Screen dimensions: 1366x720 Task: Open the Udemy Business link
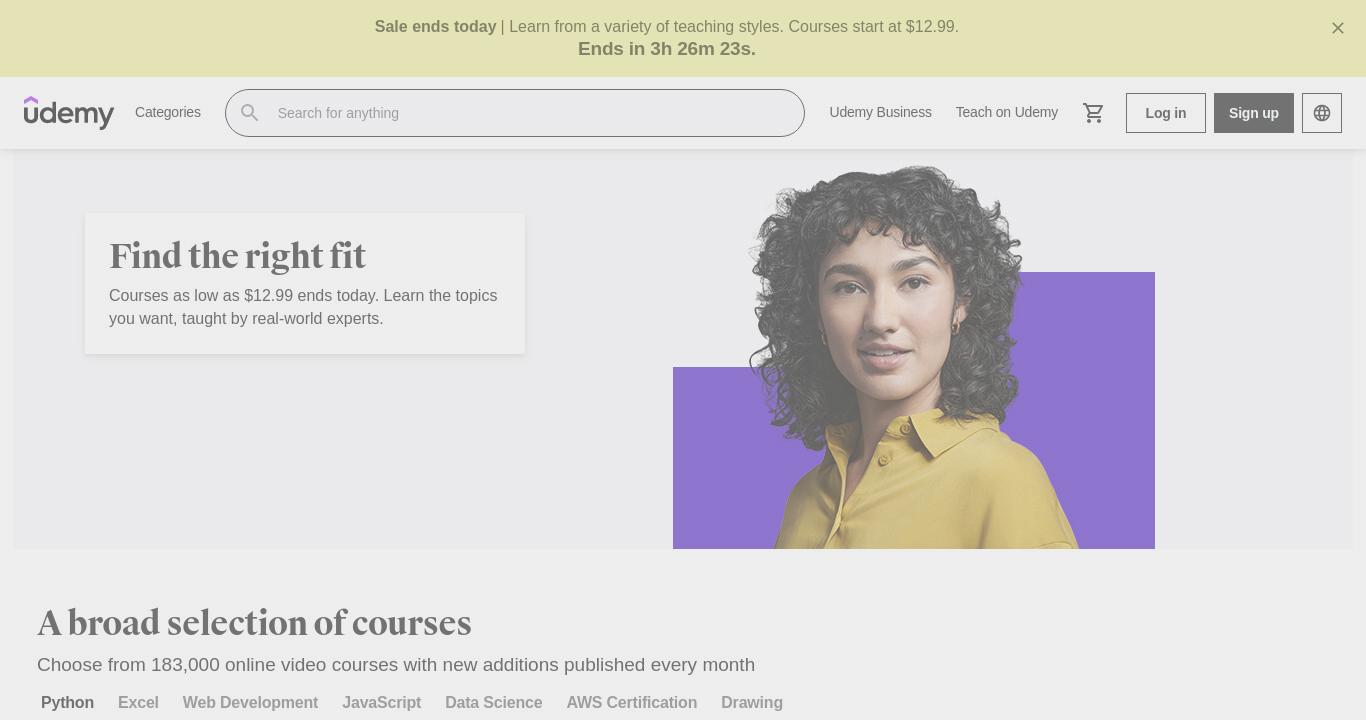pyautogui.click(x=880, y=112)
